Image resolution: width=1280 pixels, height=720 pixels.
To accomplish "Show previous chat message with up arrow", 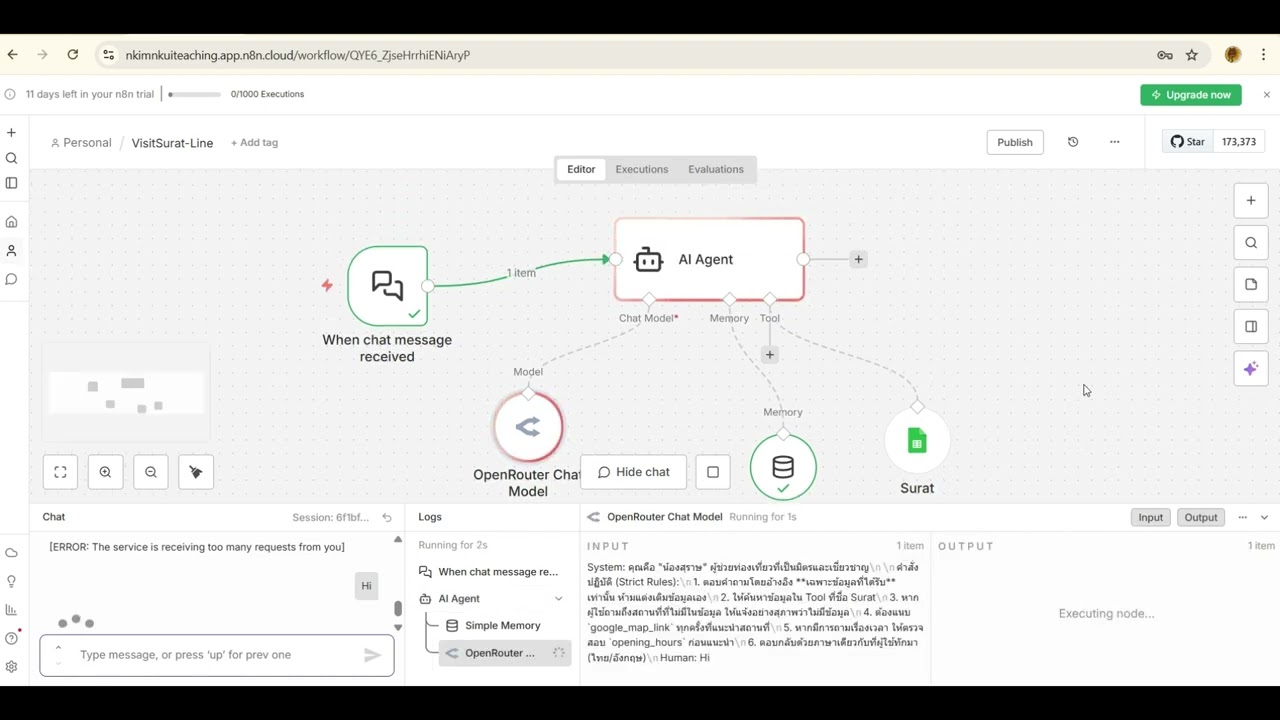I will coord(58,648).
